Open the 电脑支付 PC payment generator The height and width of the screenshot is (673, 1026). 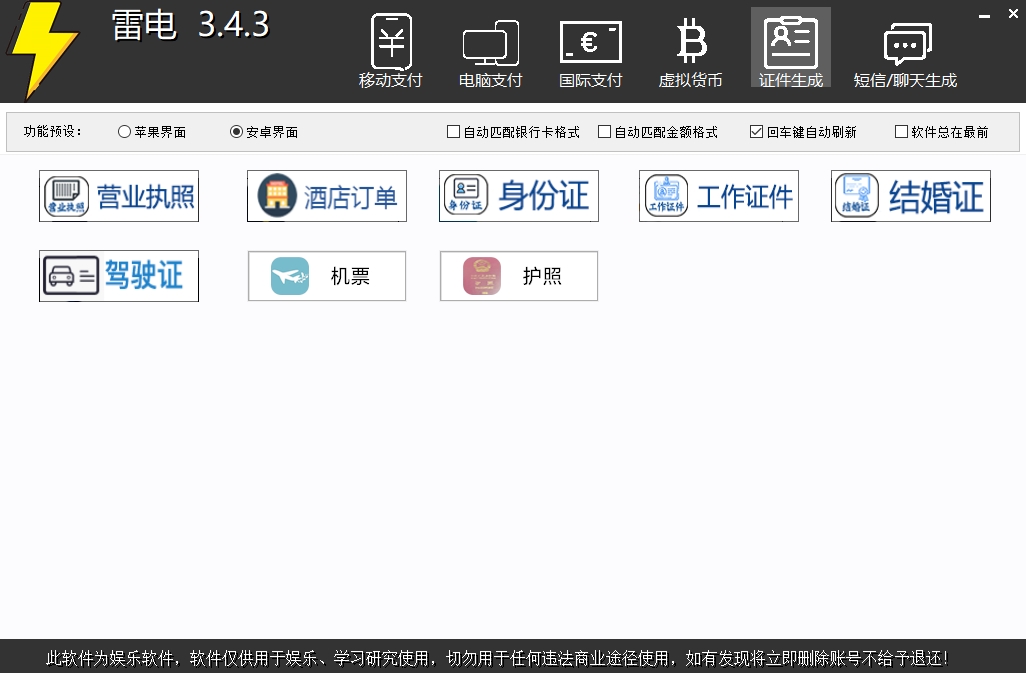point(490,47)
